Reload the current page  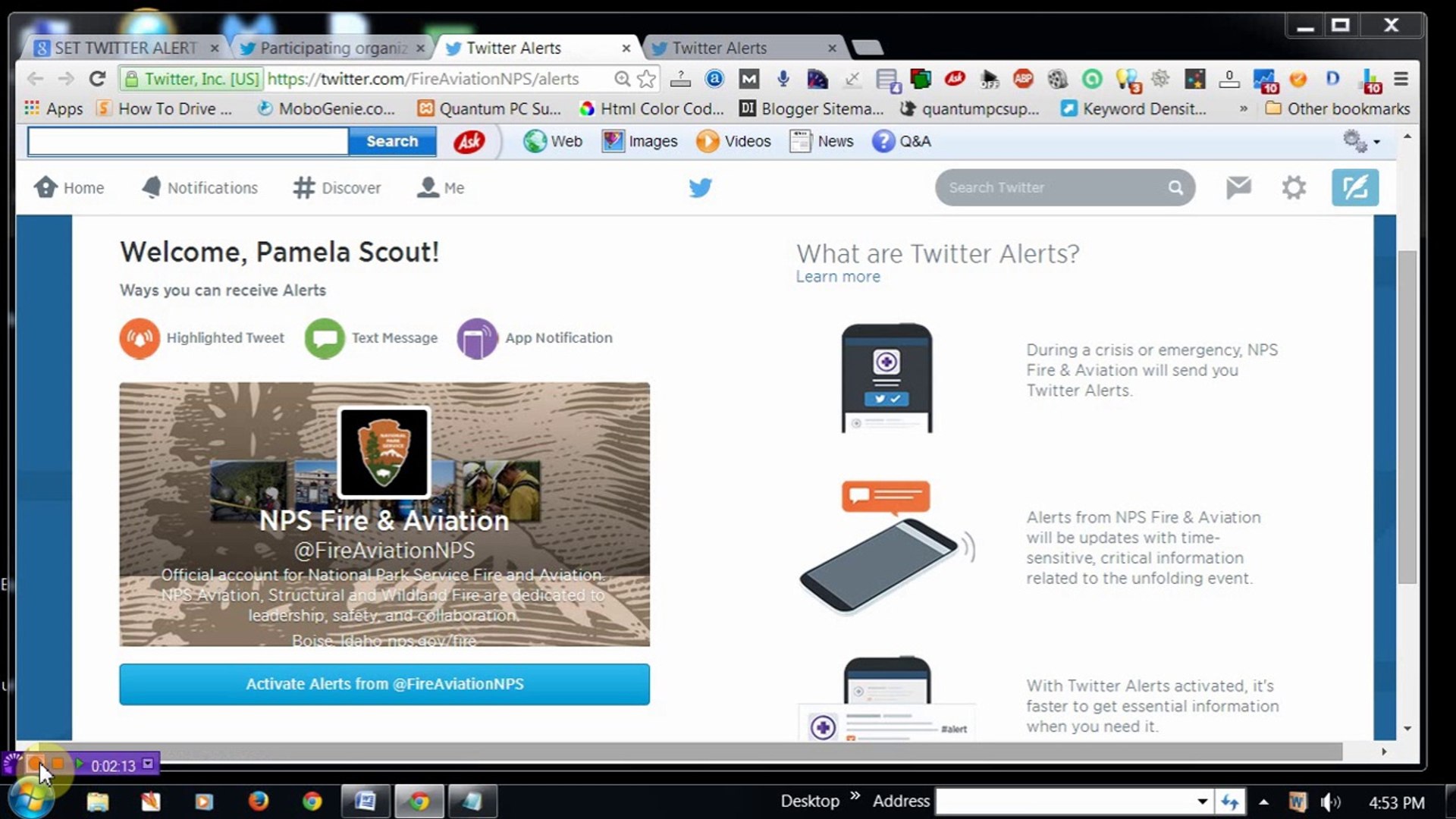point(97,79)
